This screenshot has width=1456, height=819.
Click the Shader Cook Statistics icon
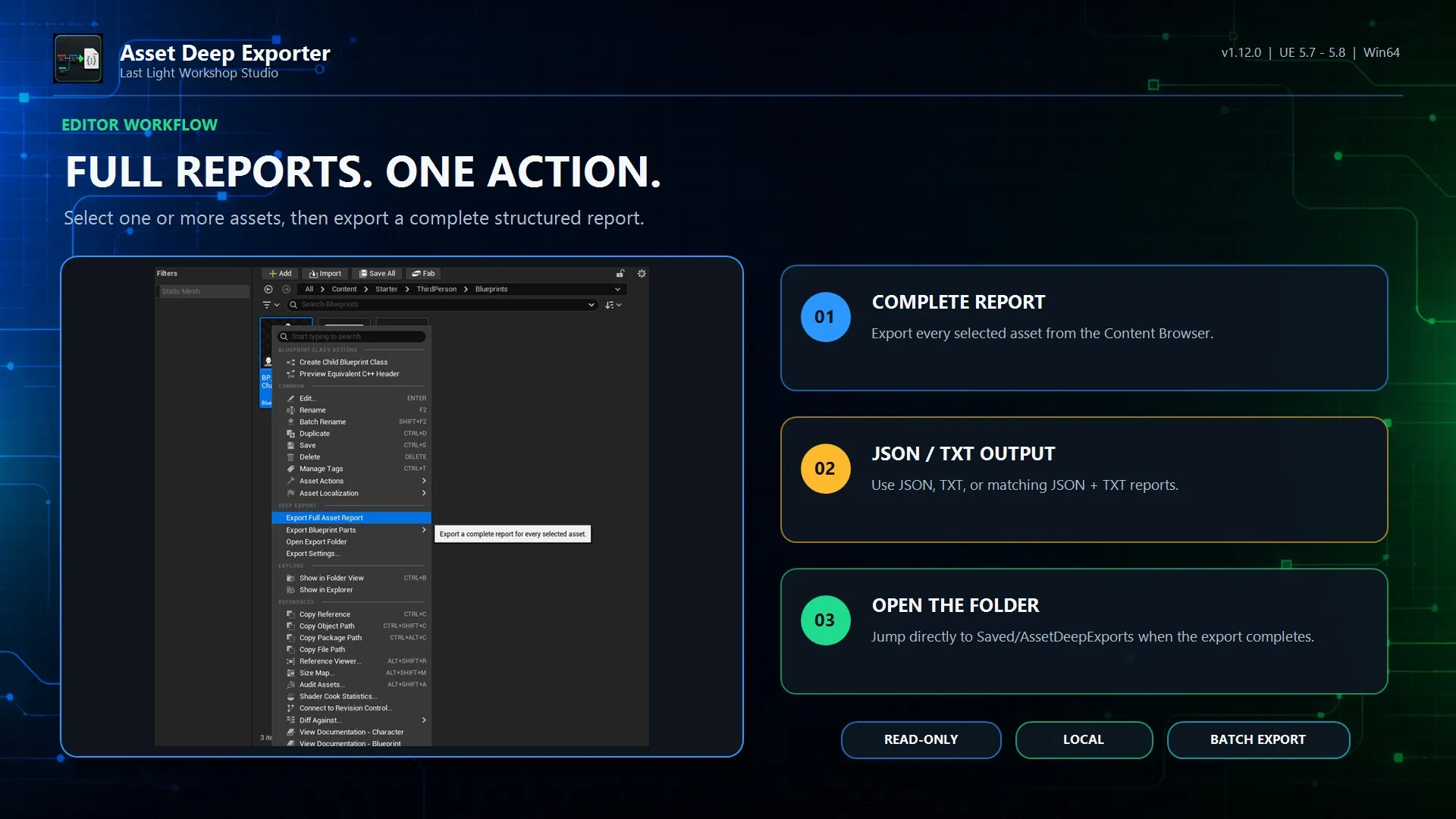[x=290, y=697]
